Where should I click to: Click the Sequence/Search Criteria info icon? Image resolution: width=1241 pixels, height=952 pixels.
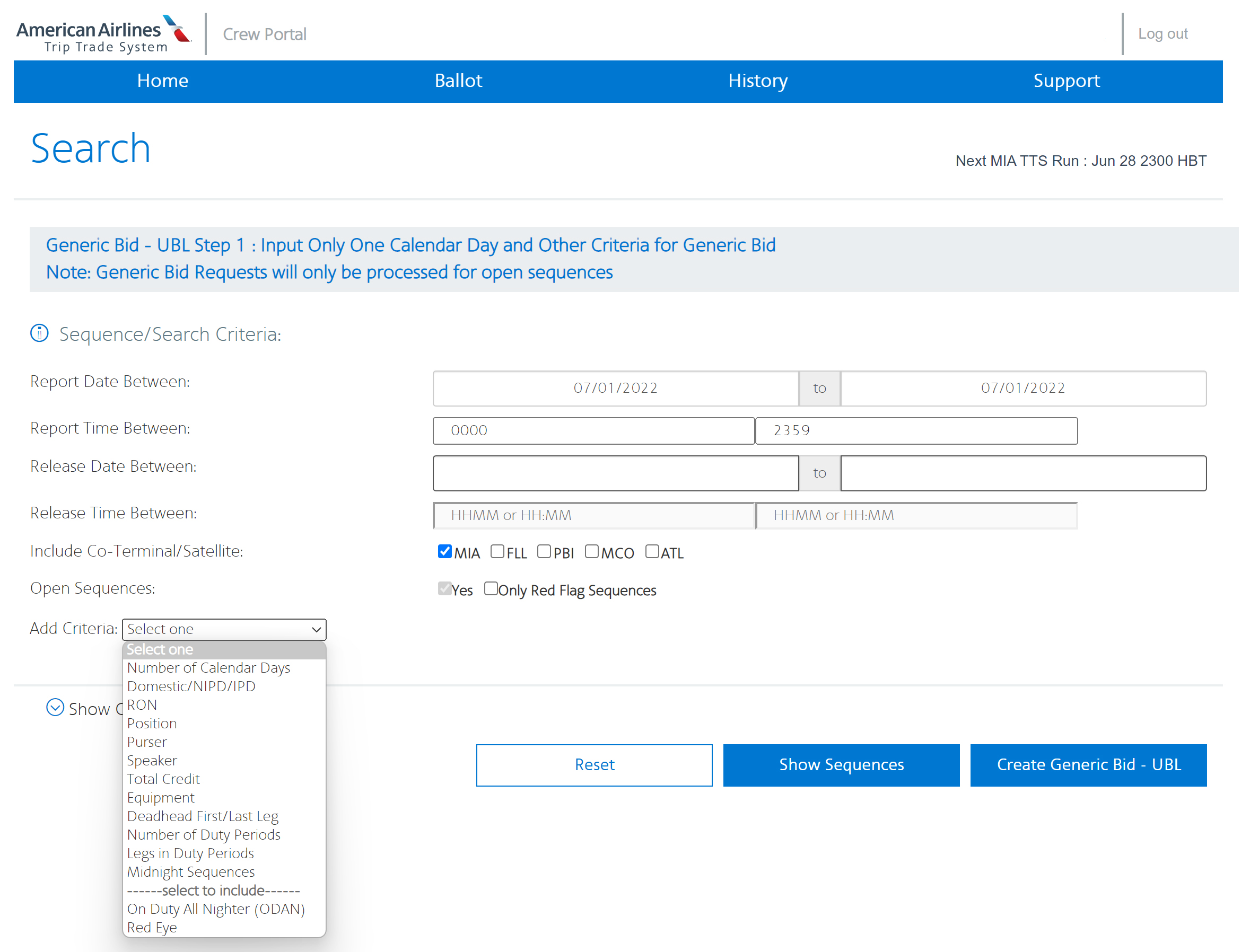39,333
